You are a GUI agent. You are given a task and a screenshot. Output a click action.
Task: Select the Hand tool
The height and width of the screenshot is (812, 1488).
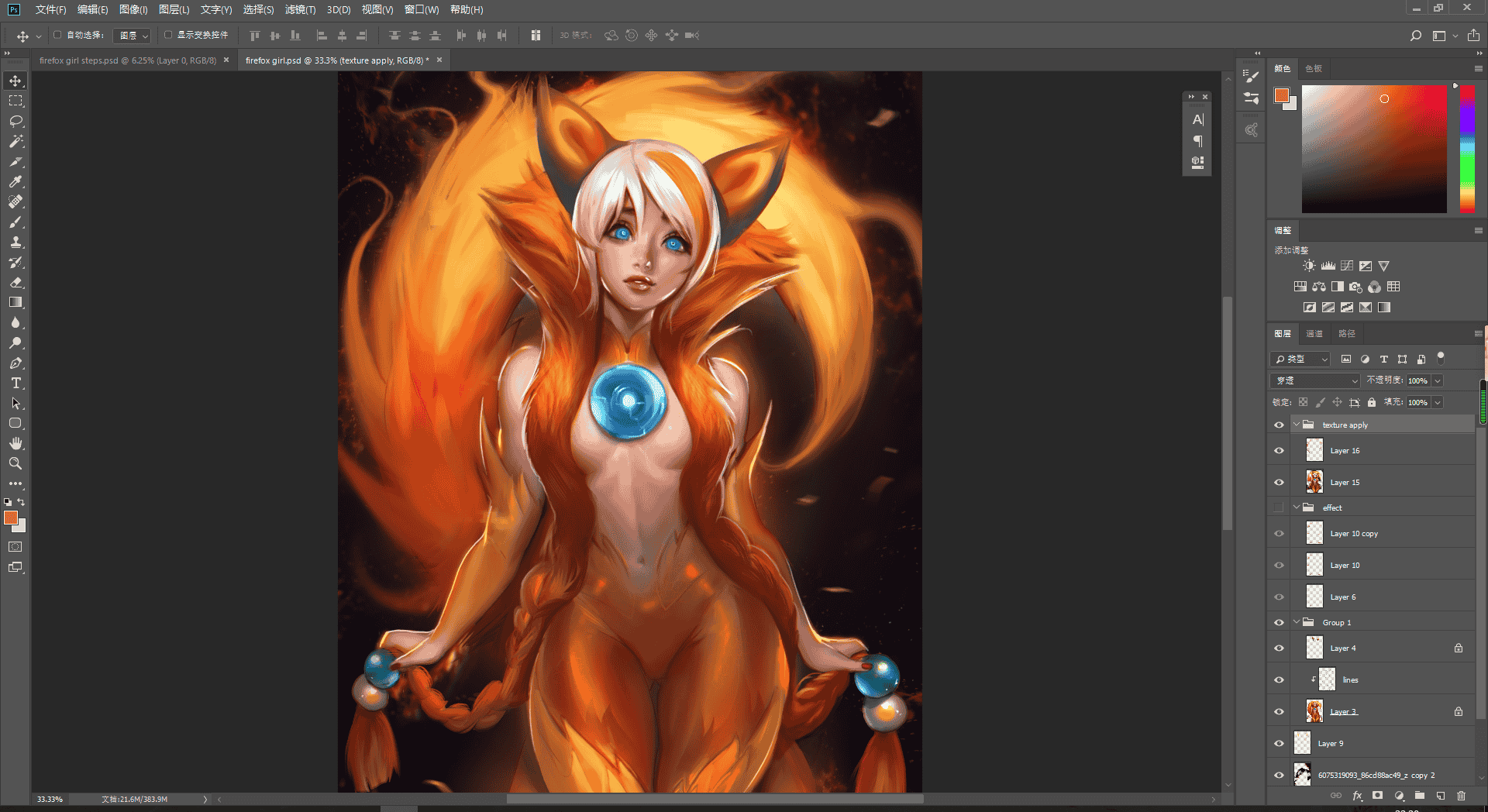(15, 443)
